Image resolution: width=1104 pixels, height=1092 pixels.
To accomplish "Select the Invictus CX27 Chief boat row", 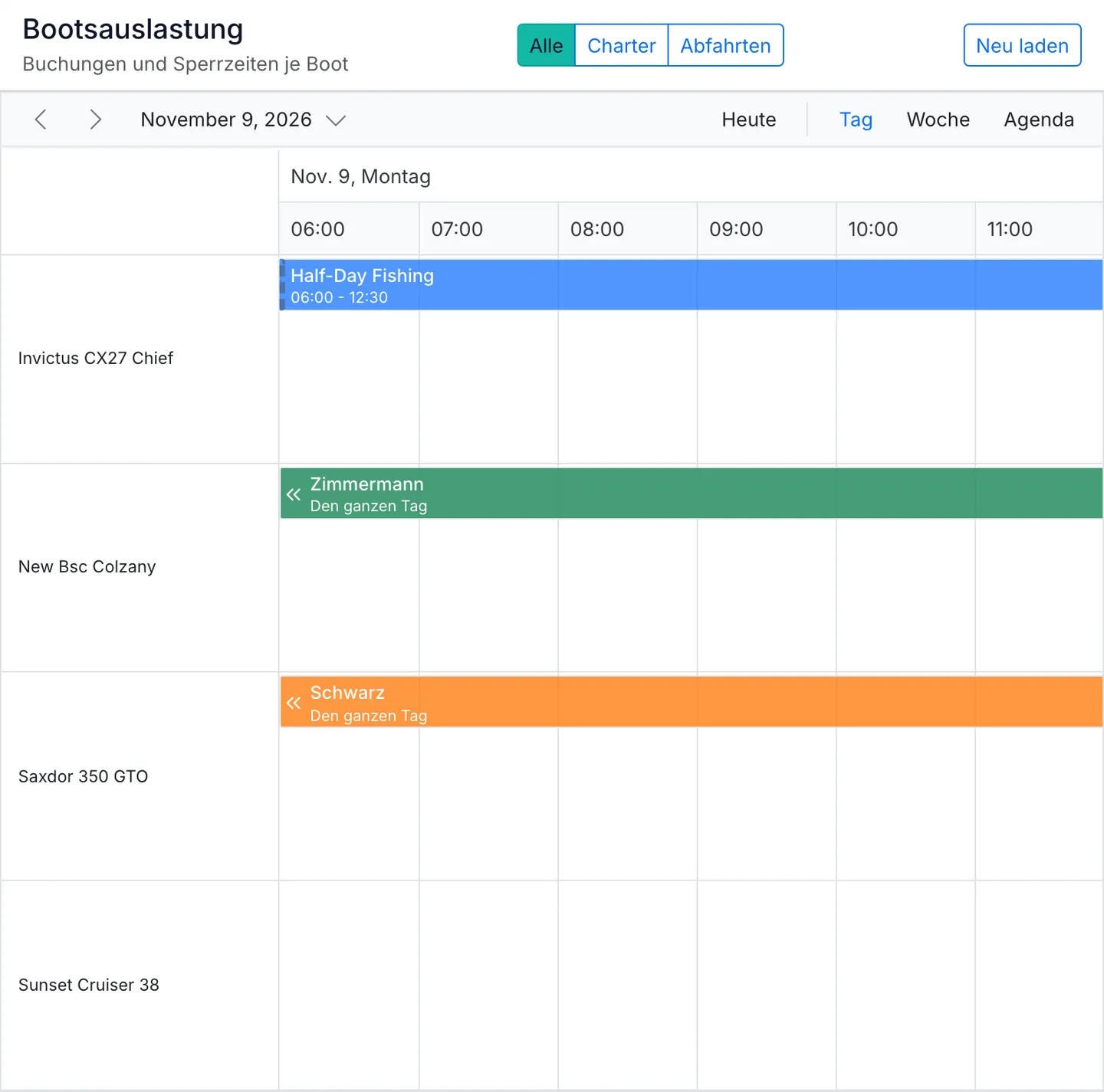I will coord(140,359).
